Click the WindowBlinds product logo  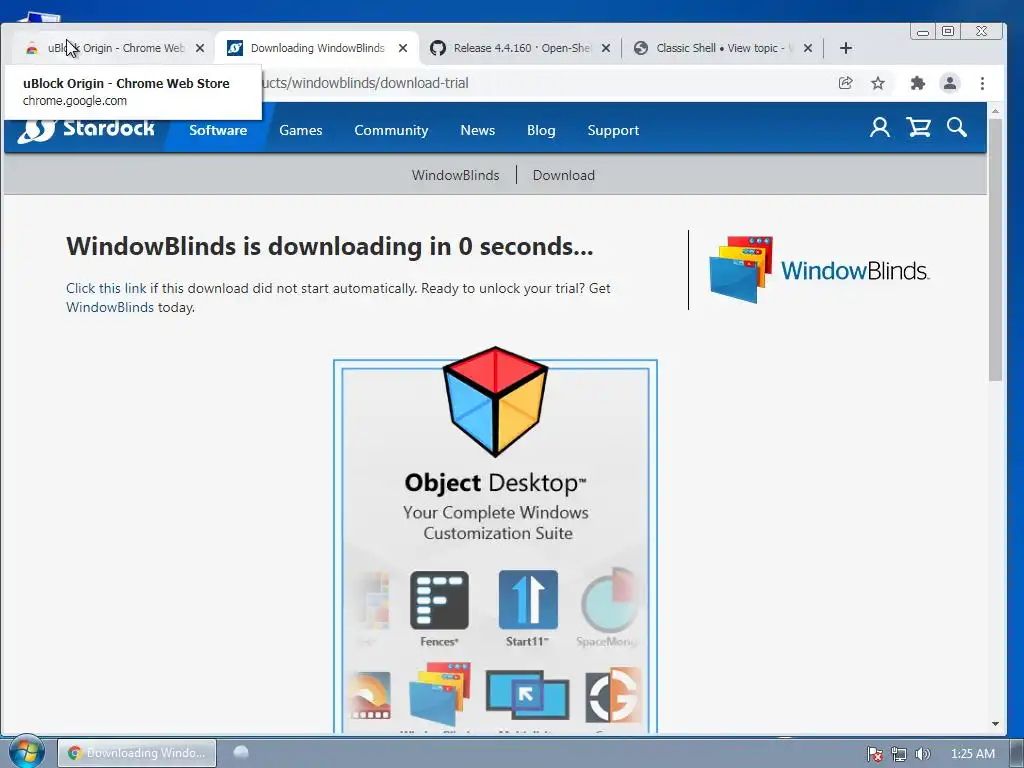coord(819,270)
